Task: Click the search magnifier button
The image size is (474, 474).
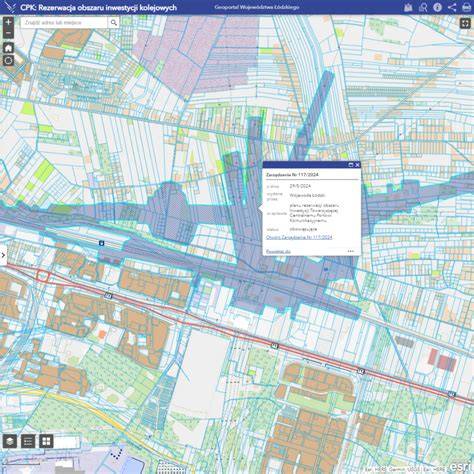Action: click(x=114, y=23)
